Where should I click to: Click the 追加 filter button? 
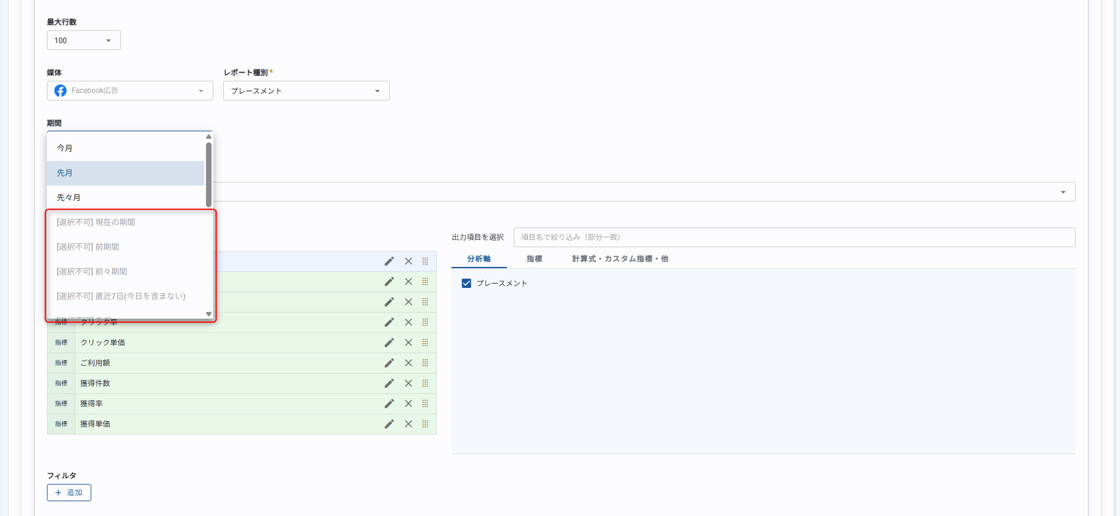pos(69,493)
